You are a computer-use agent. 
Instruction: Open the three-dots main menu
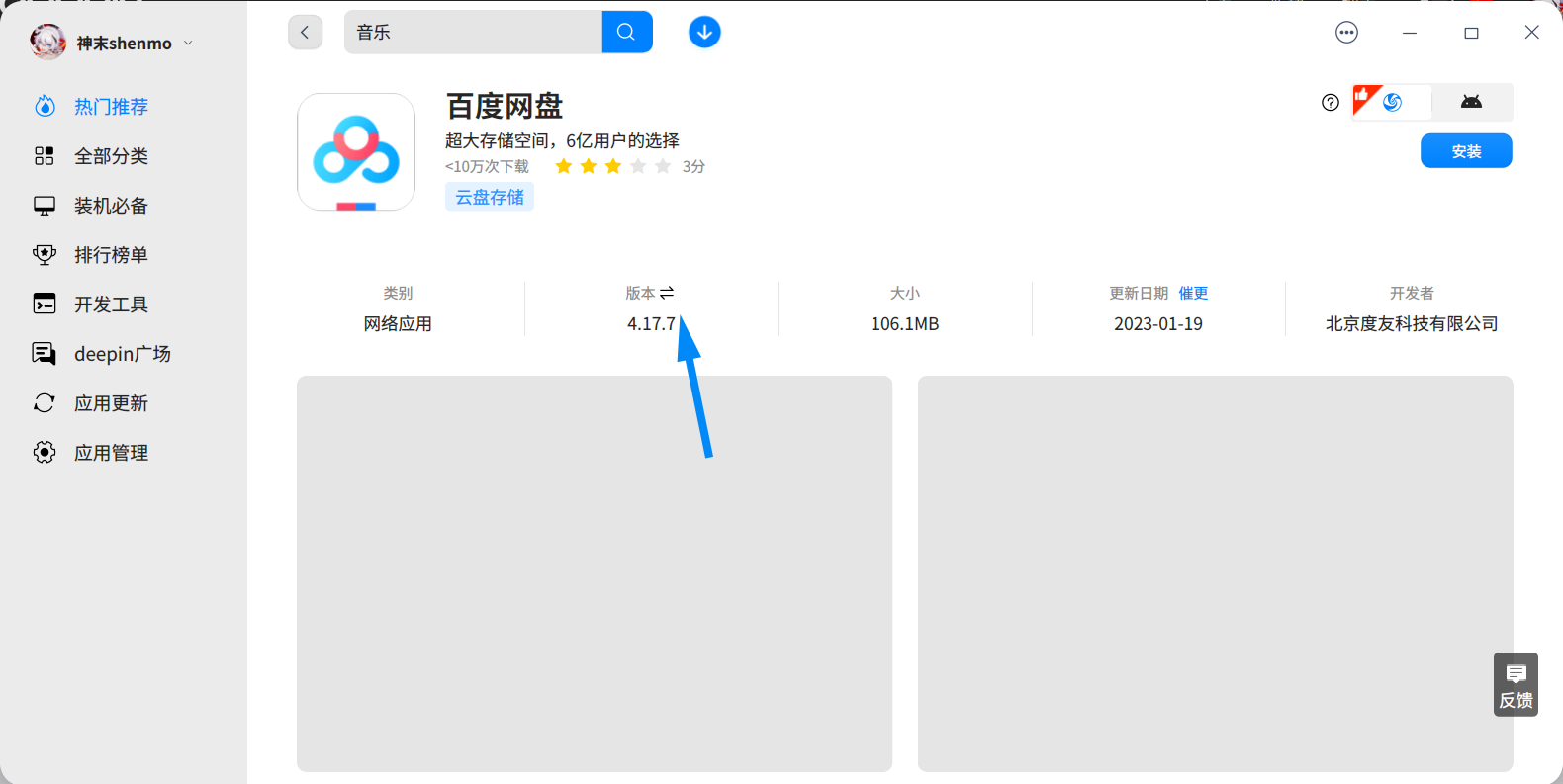click(1346, 33)
